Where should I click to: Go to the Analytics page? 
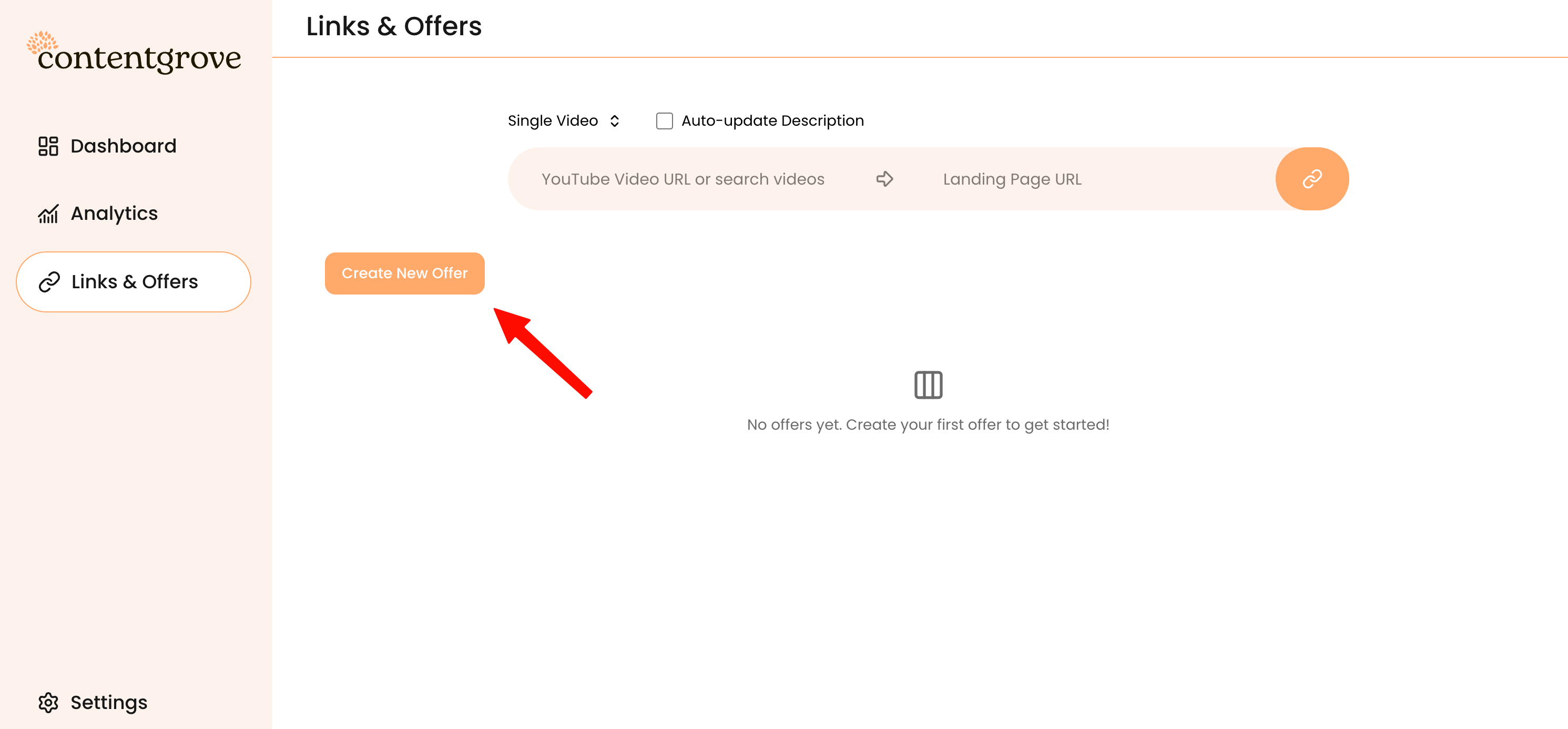coord(114,214)
